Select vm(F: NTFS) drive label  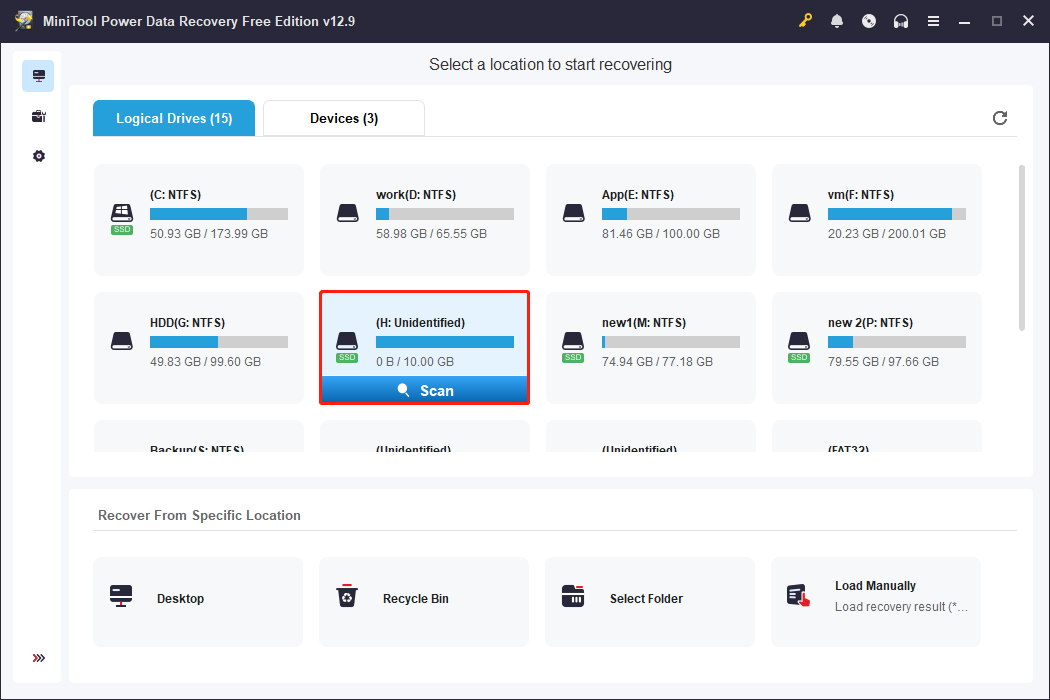point(860,195)
